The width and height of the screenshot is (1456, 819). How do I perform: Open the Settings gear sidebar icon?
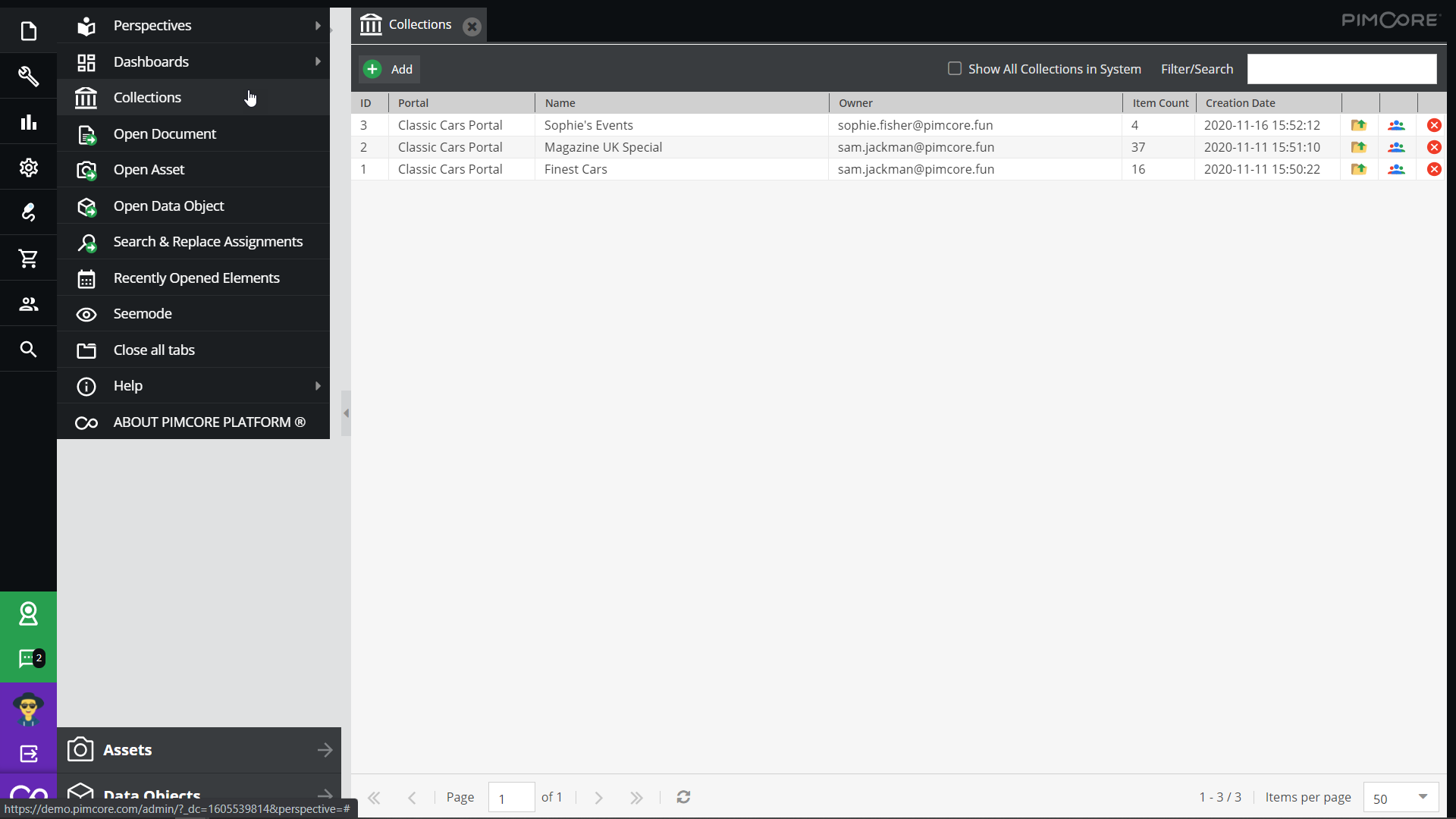(28, 167)
